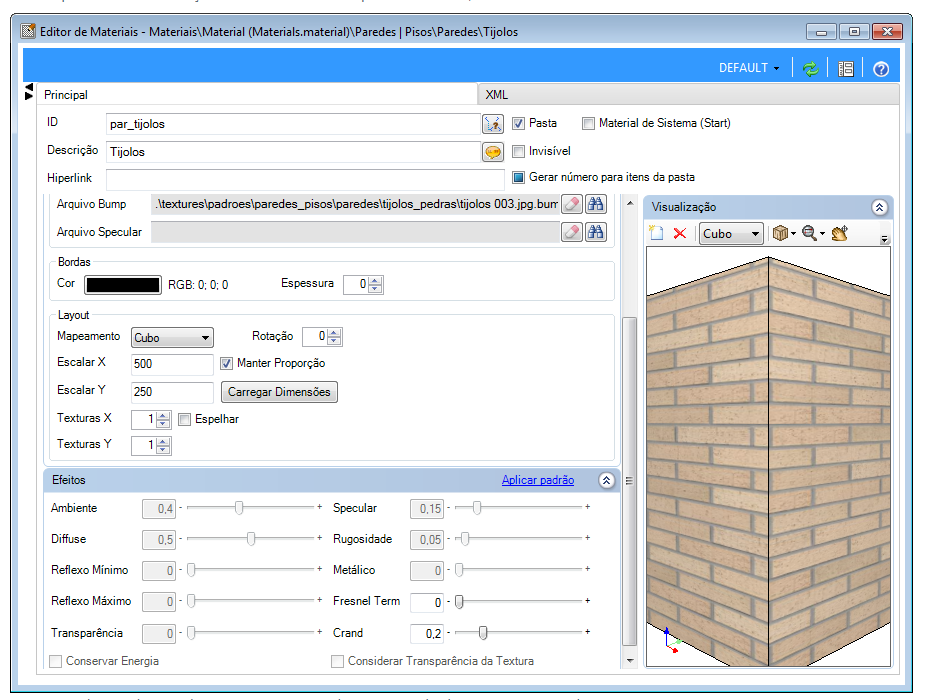Click the ID lookup icon beside par_tijolos
Image resolution: width=930 pixels, height=700 pixels.
pos(493,123)
